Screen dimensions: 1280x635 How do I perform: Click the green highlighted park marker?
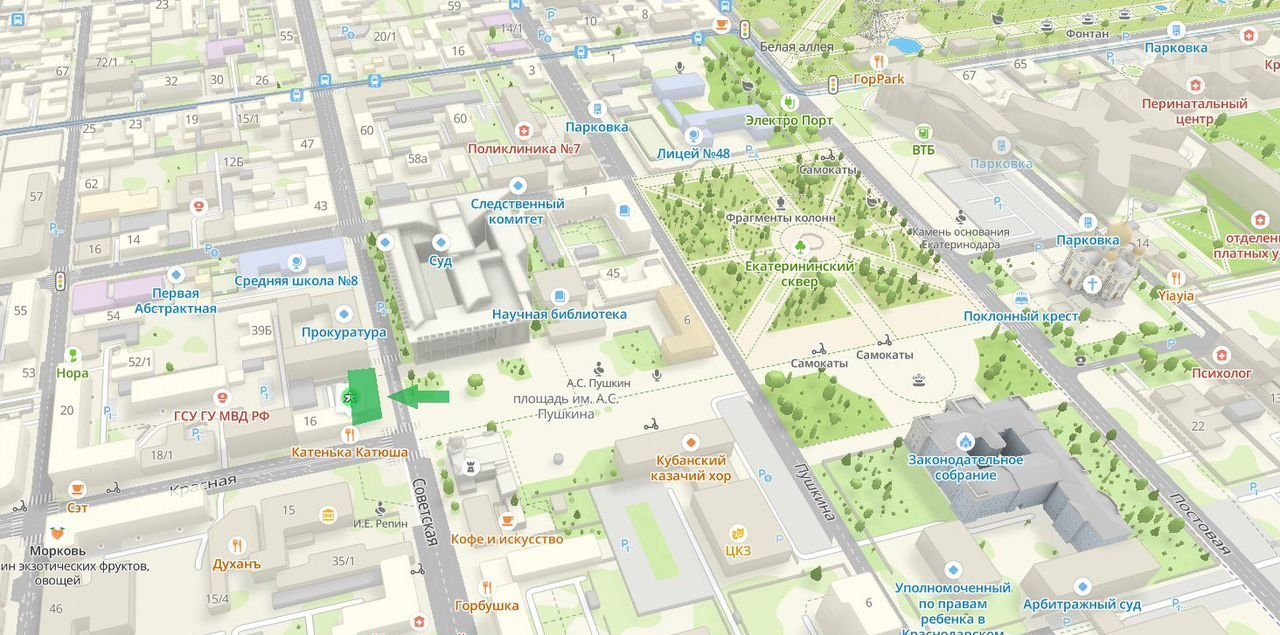[351, 397]
